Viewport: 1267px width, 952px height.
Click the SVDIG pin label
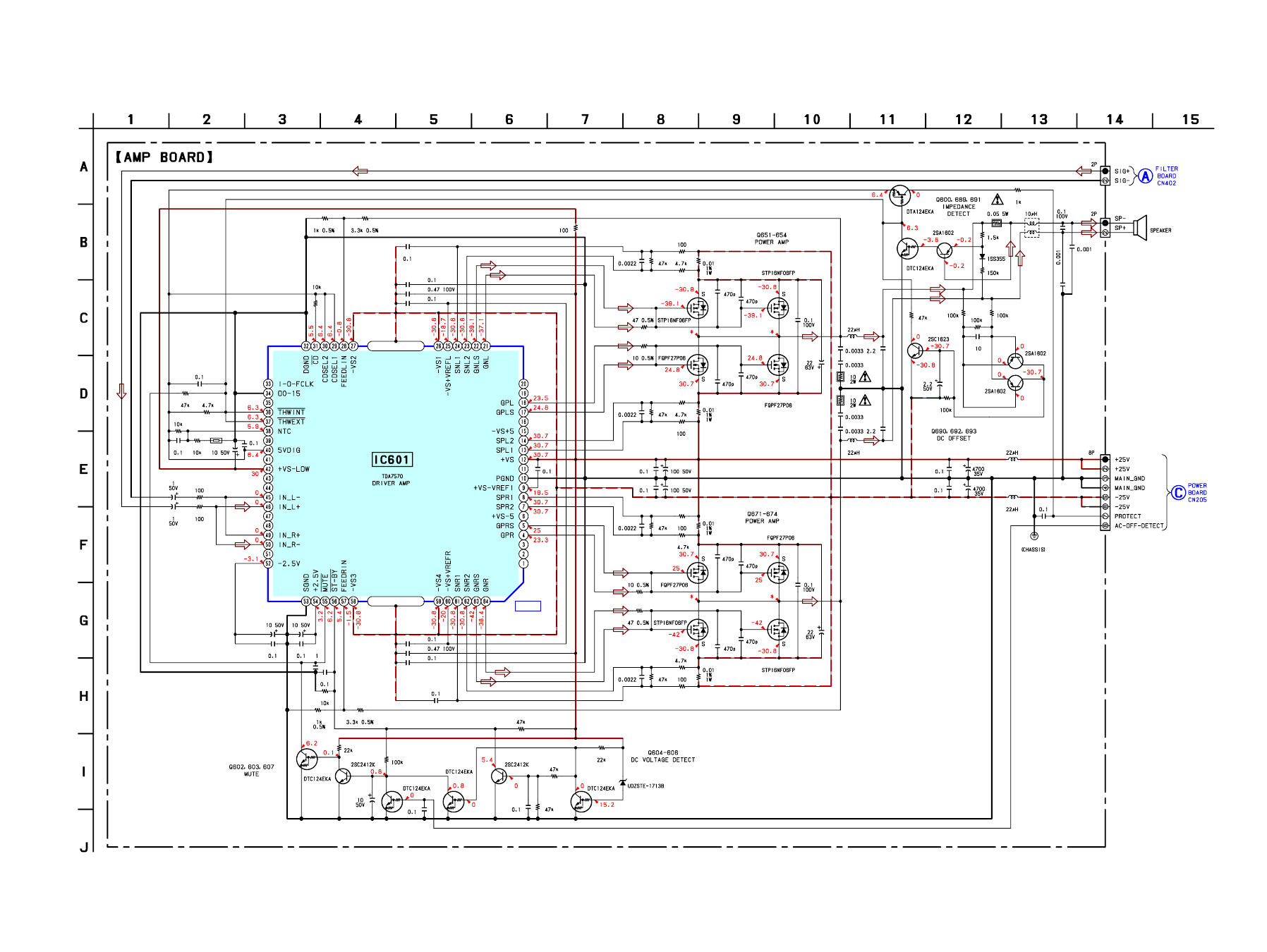tap(289, 450)
